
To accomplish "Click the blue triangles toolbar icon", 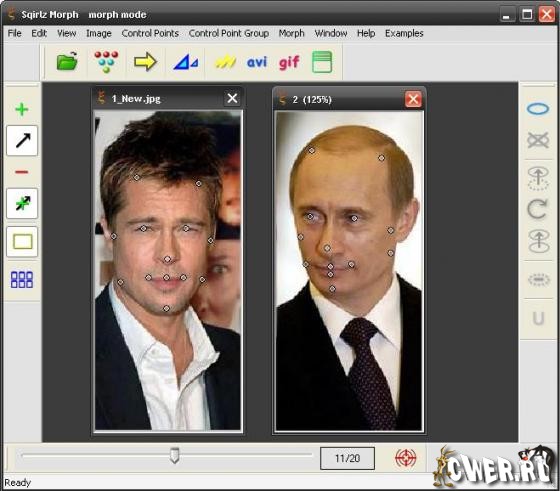I will point(186,62).
